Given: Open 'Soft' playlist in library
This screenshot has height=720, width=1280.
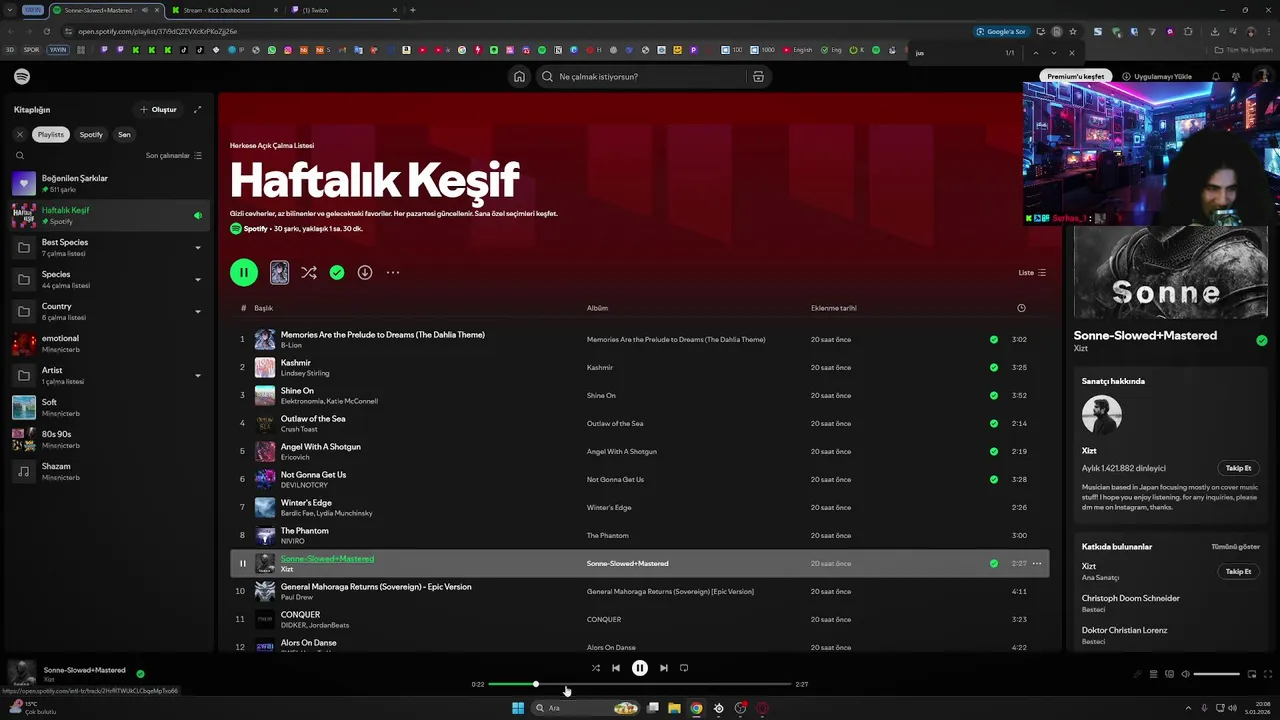Looking at the screenshot, I should click(x=110, y=407).
